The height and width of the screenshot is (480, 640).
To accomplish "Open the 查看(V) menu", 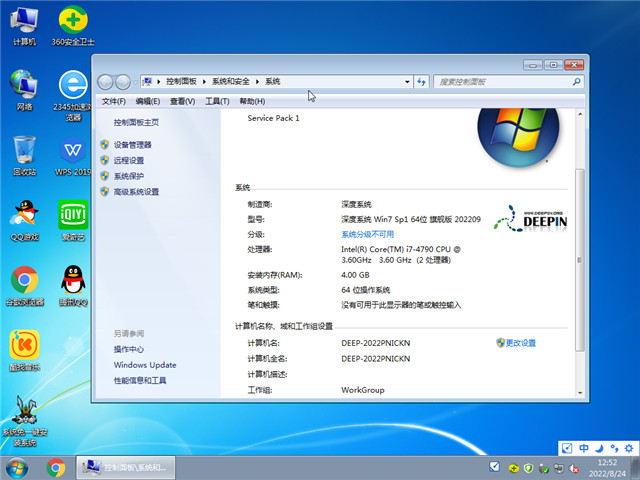I will (182, 101).
